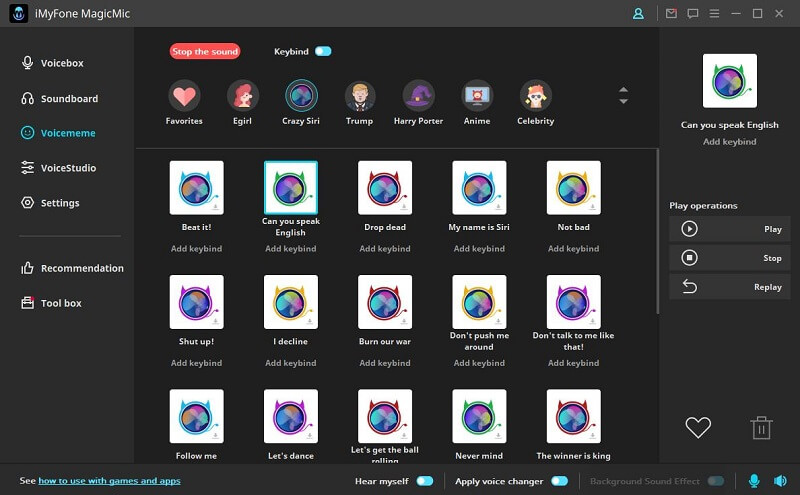Open Recommendation page

[72, 268]
